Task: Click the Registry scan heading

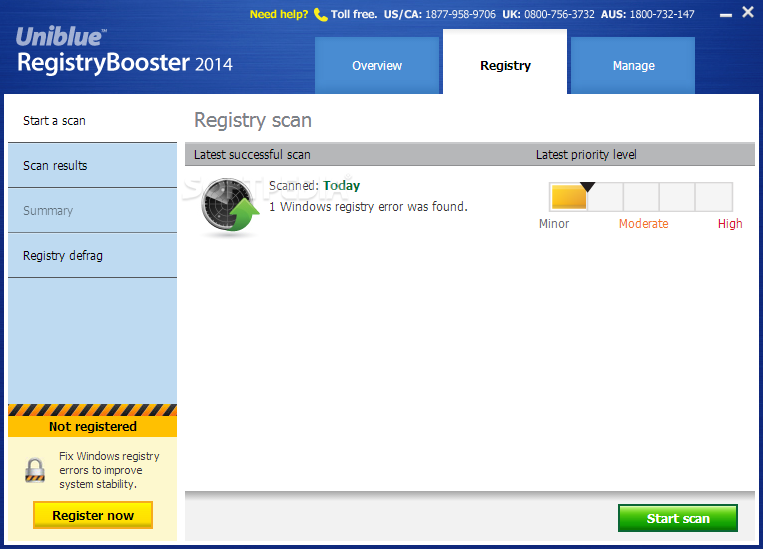Action: pos(253,120)
